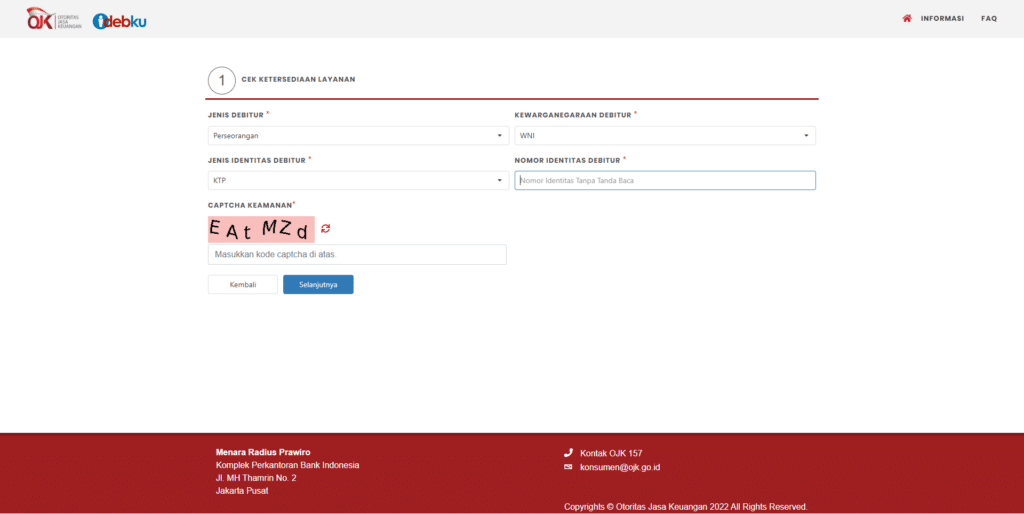
Task: Click the Cek Ketersediaan Layanan heading
Action: click(x=298, y=80)
